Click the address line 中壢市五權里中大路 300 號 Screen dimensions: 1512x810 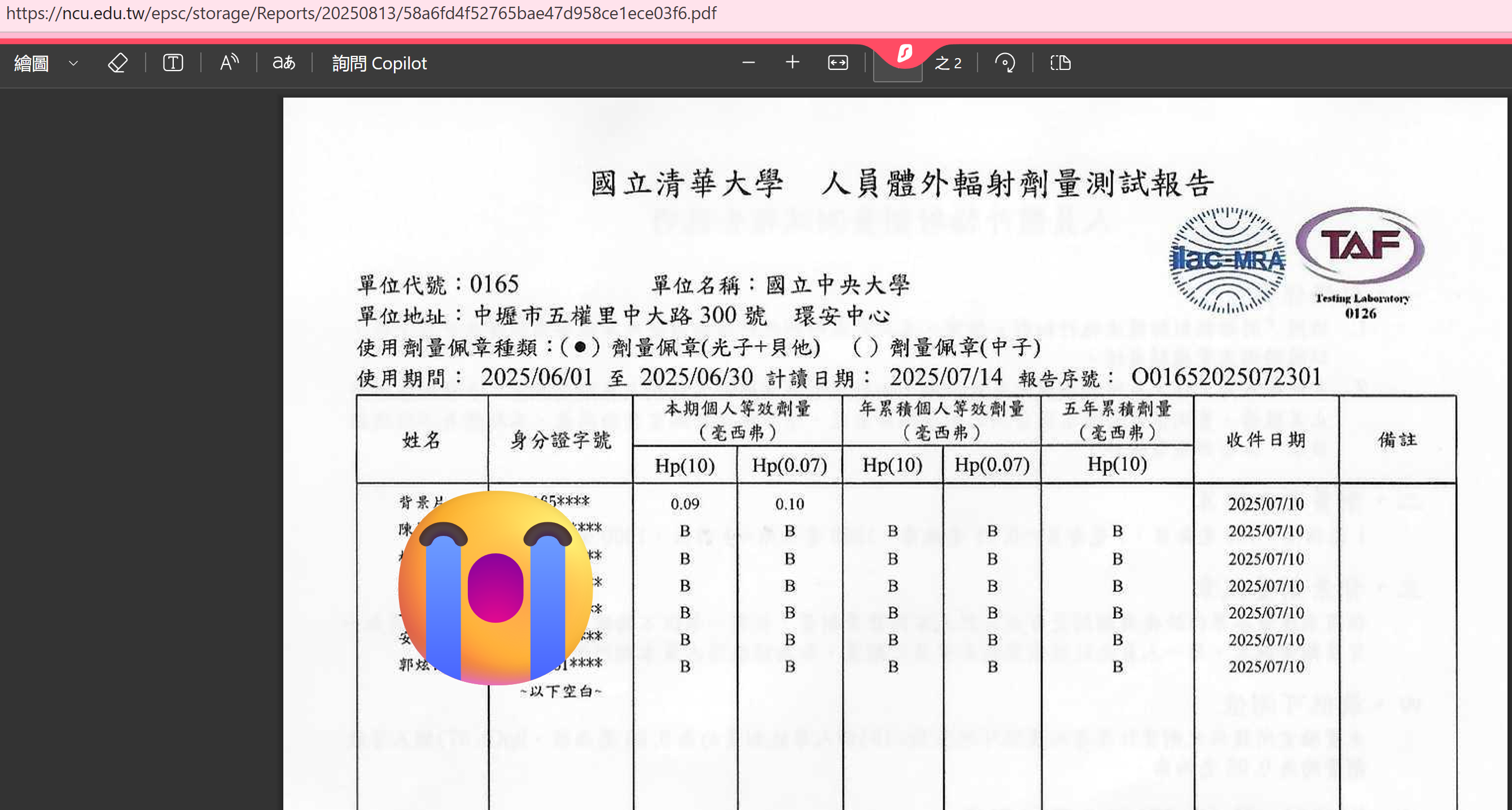(x=620, y=315)
